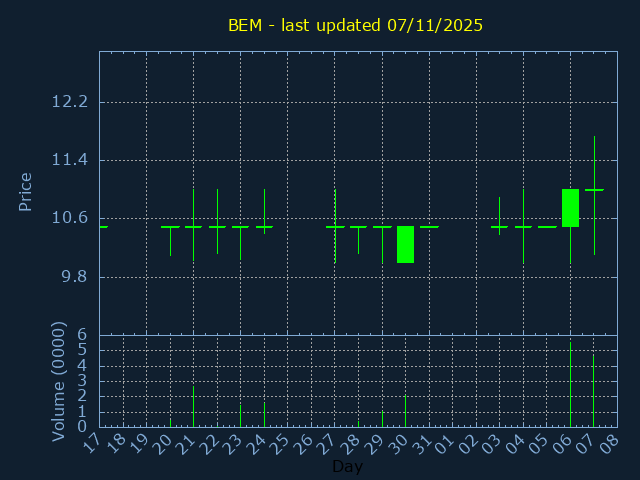Screen dimensions: 640x480
Task: Click the 9.8 price tick label
Action: click(72, 277)
